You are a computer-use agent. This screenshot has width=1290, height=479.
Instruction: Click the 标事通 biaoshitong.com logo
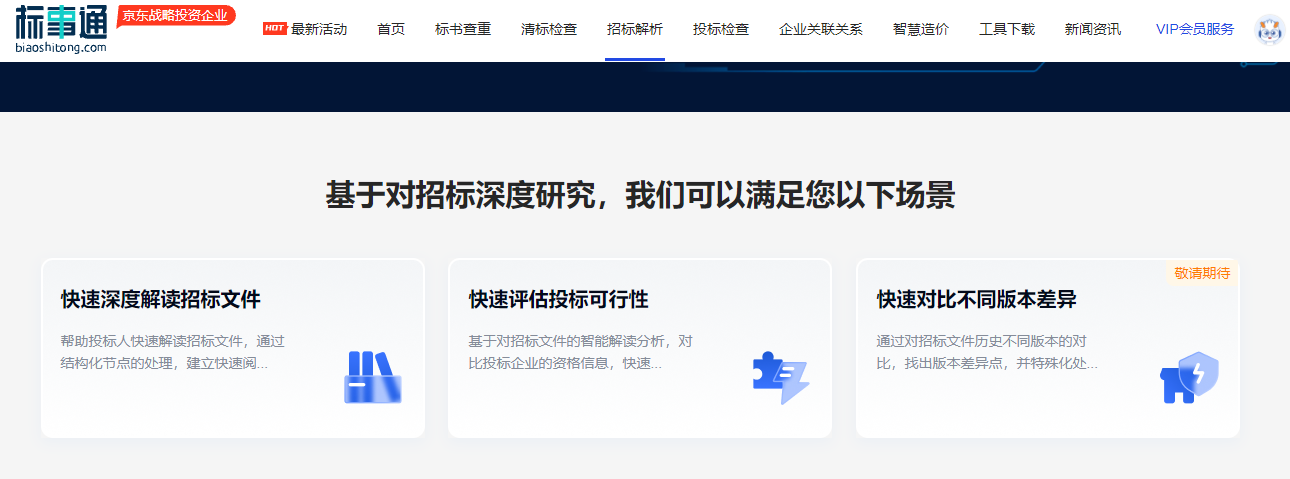coord(61,29)
